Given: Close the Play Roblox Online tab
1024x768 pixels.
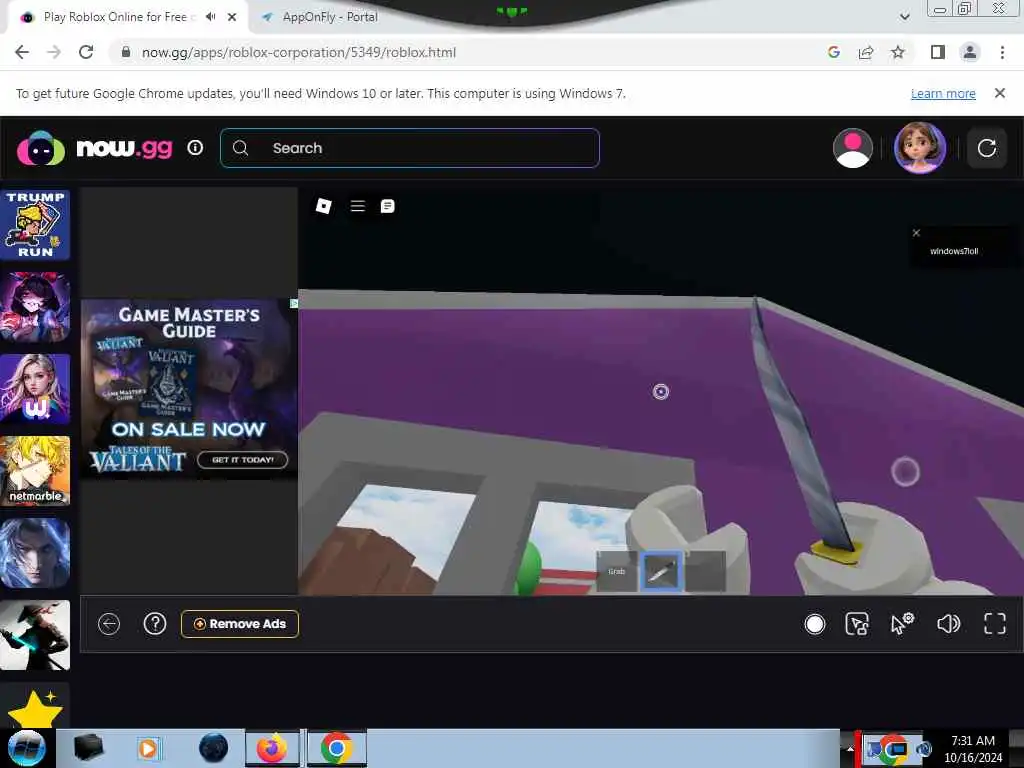Looking at the screenshot, I should (232, 17).
